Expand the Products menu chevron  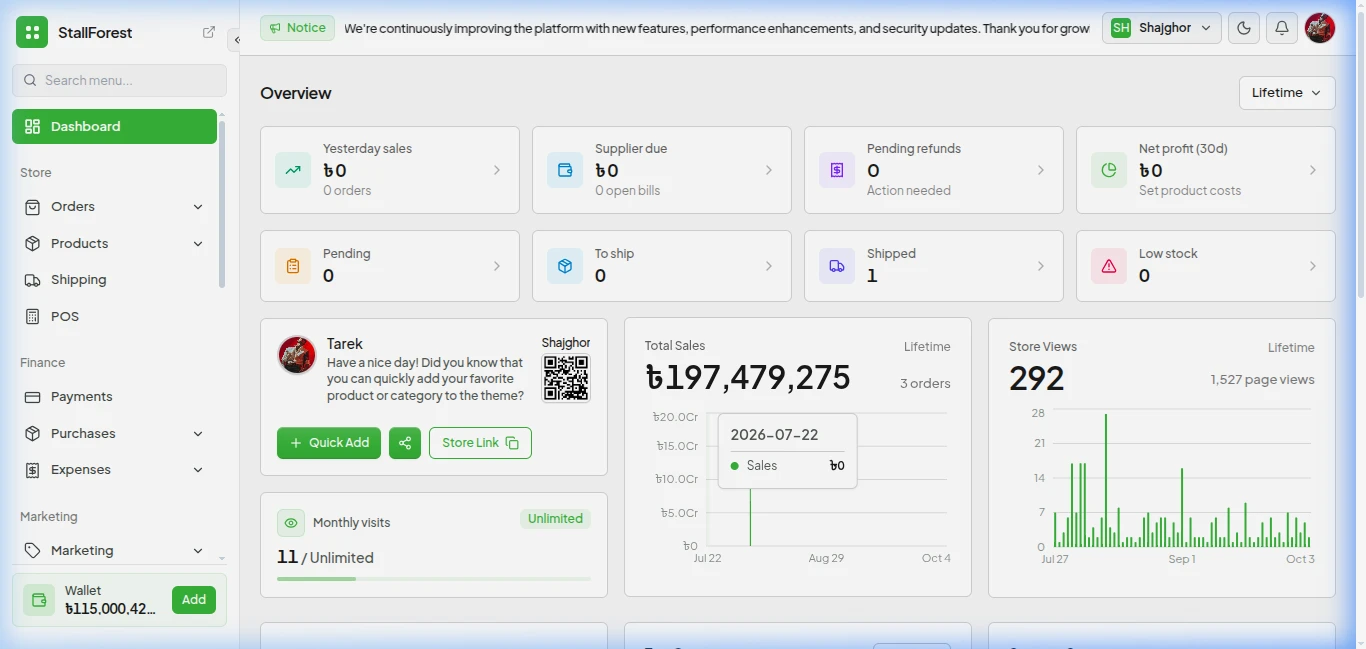click(198, 244)
